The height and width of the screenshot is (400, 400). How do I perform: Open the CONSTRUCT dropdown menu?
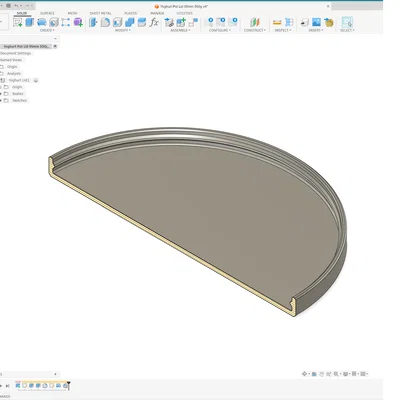[x=255, y=30]
